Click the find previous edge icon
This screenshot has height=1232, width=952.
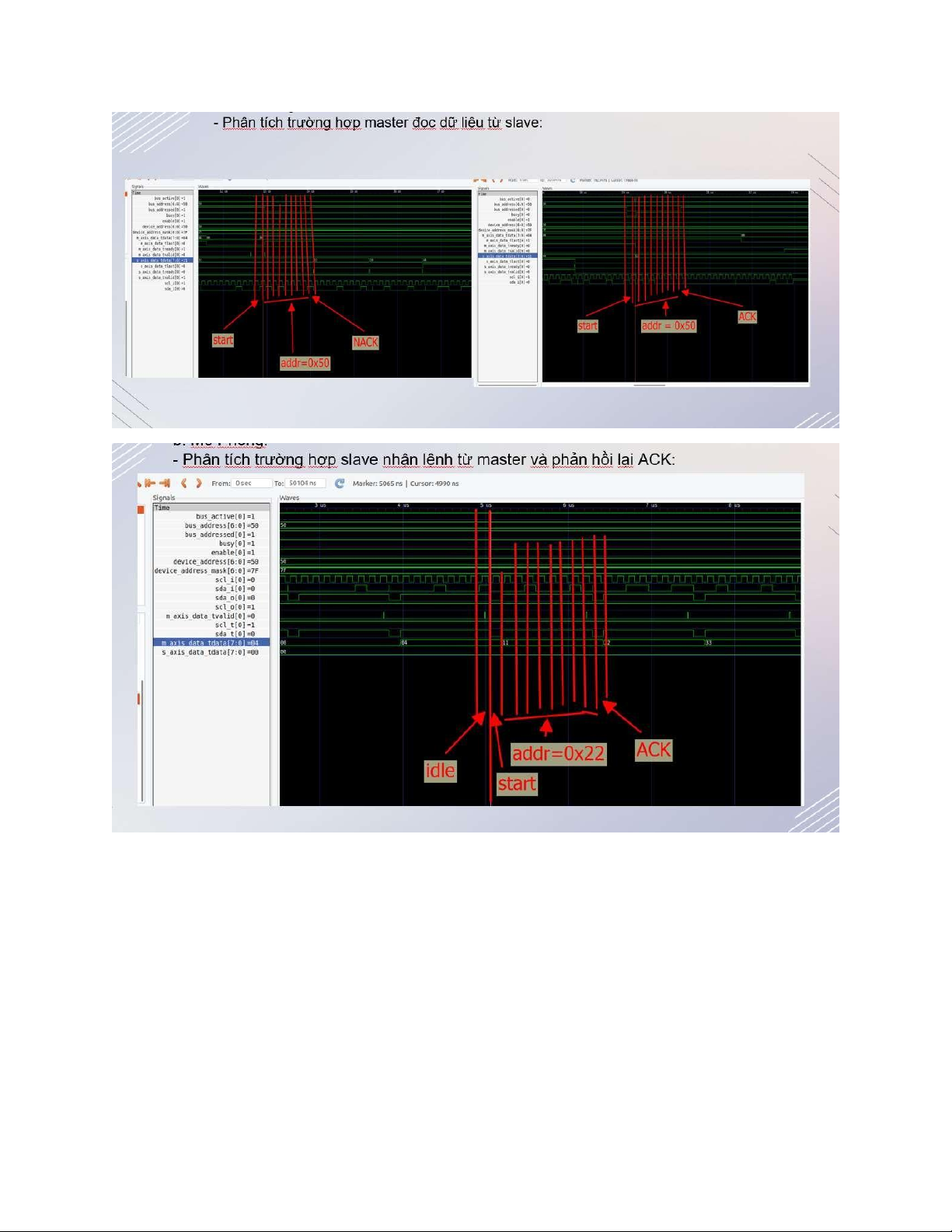pos(150,483)
